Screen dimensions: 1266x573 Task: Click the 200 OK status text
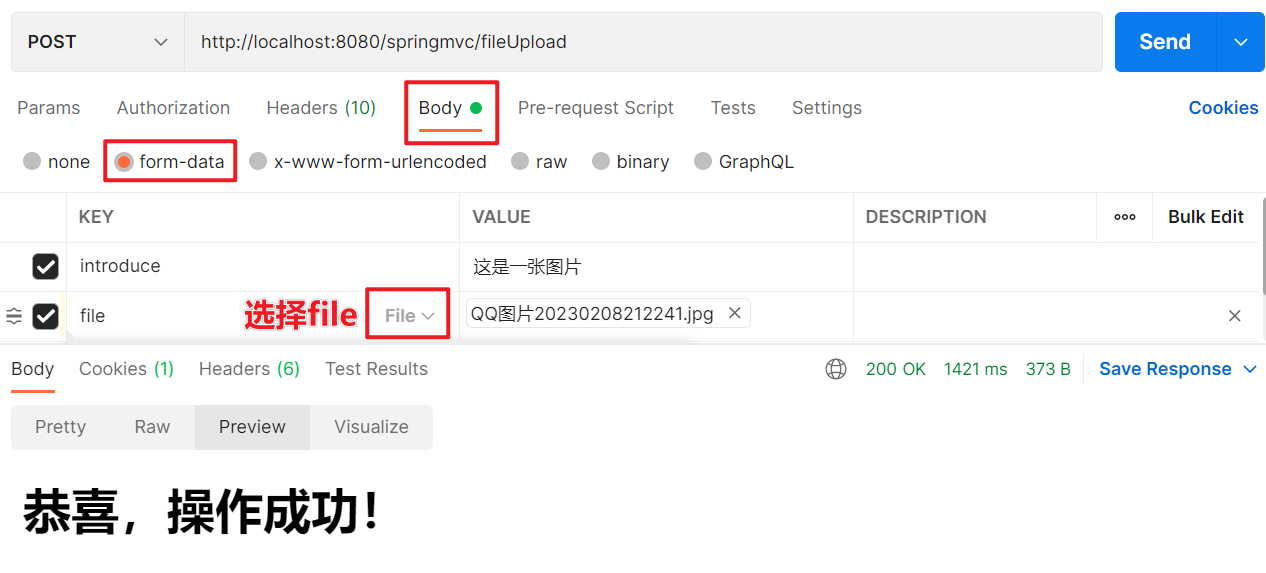coord(896,369)
